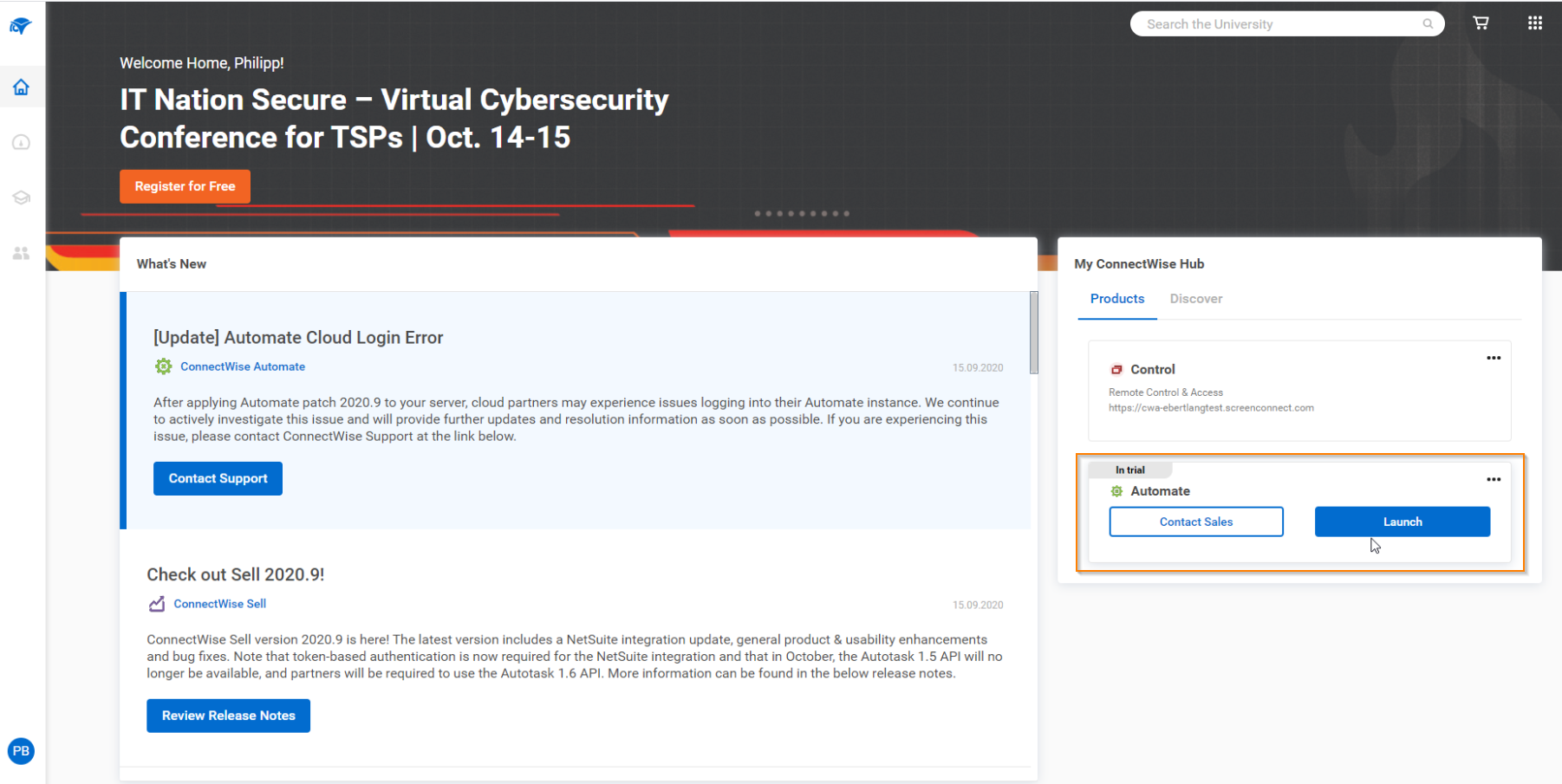
Task: Click the ConnectWise logo in the sidebar
Action: coord(21,26)
